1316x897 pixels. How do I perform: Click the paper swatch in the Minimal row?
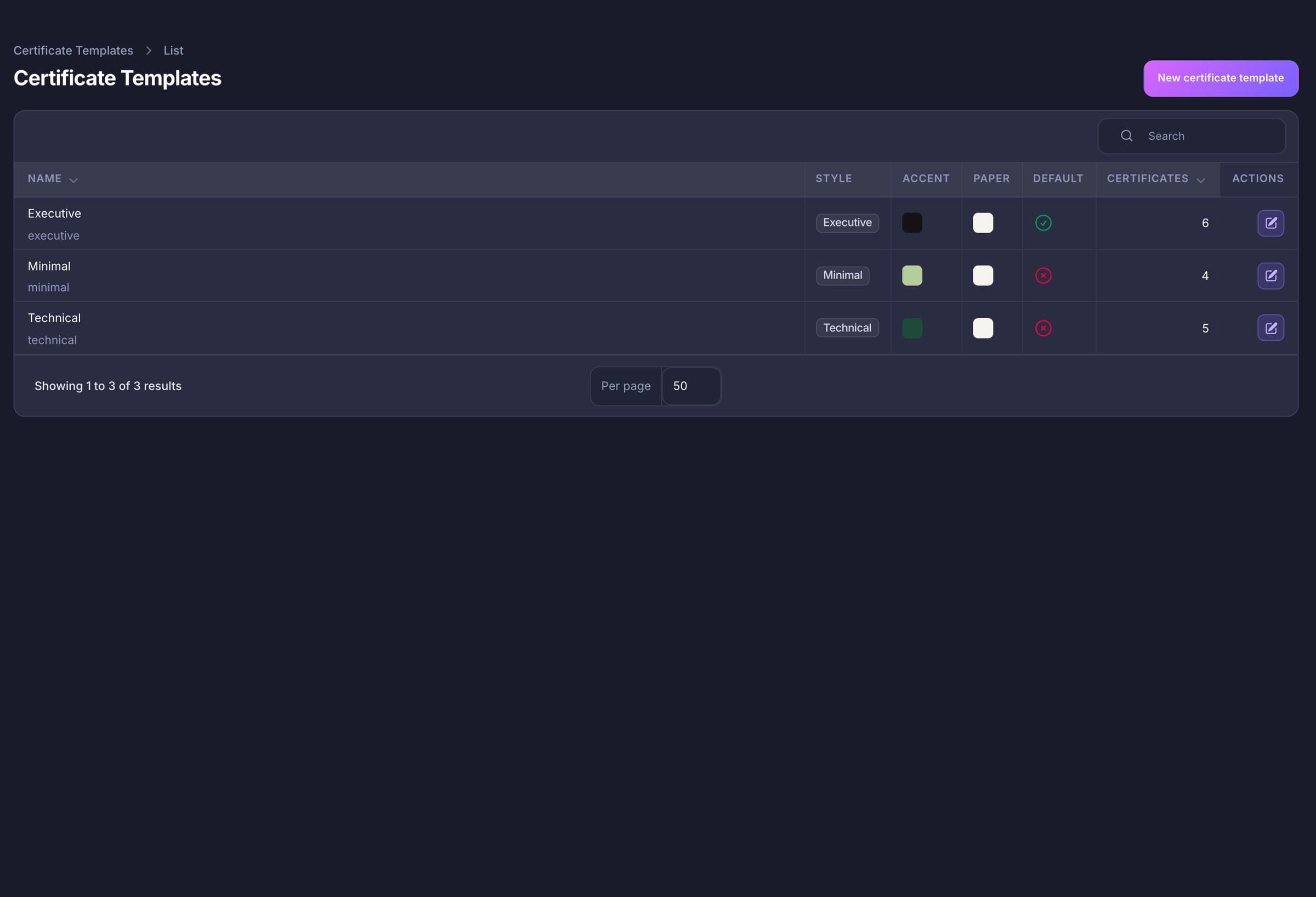tap(983, 275)
